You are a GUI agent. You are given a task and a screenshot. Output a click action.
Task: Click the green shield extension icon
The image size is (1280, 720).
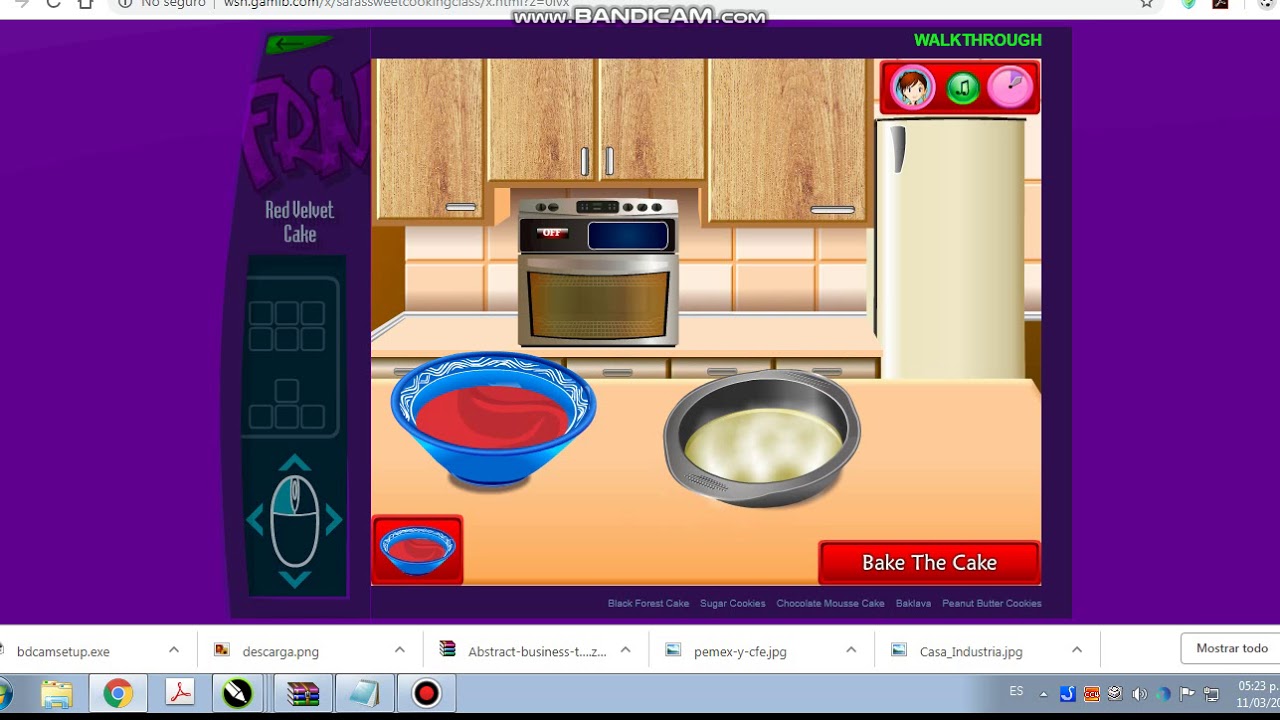click(1189, 4)
